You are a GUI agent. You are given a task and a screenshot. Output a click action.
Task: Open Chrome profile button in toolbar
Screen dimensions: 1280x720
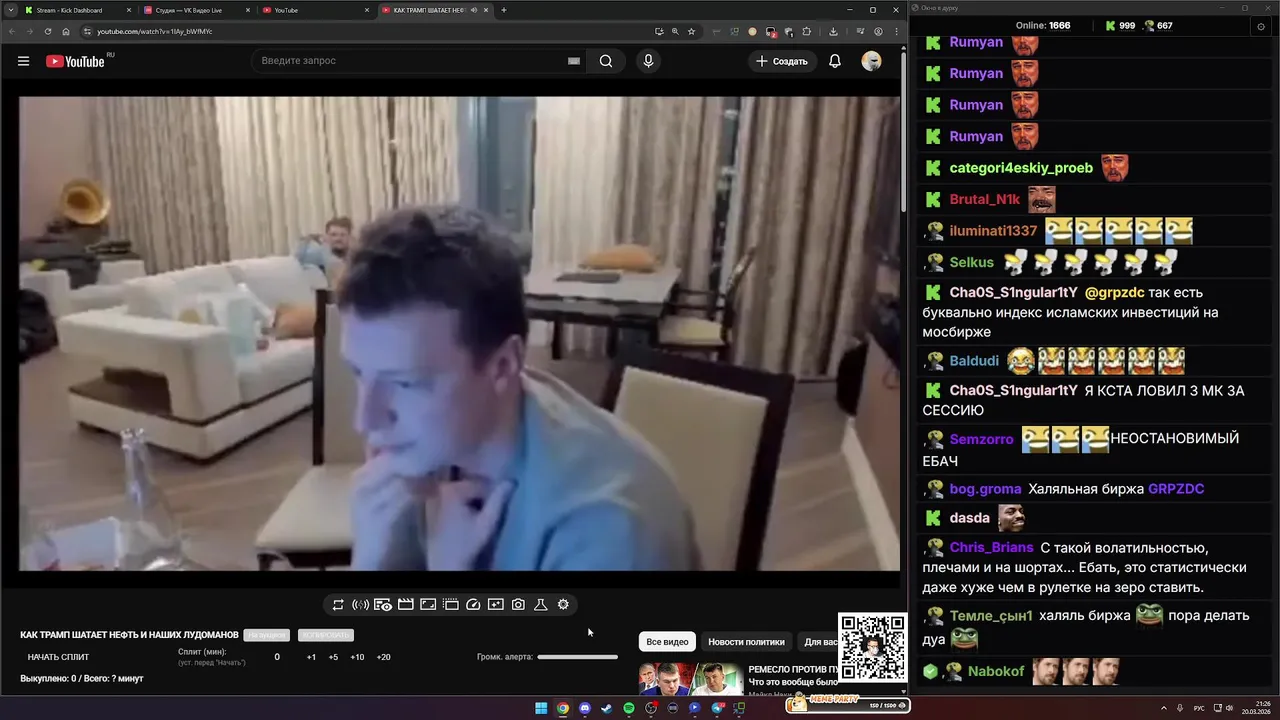click(x=878, y=31)
